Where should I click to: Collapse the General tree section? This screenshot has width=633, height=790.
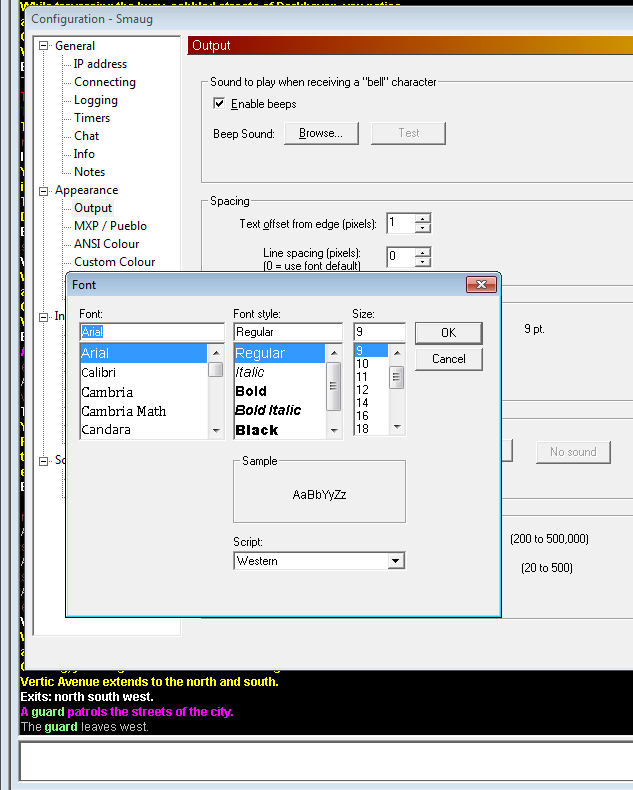(43, 46)
